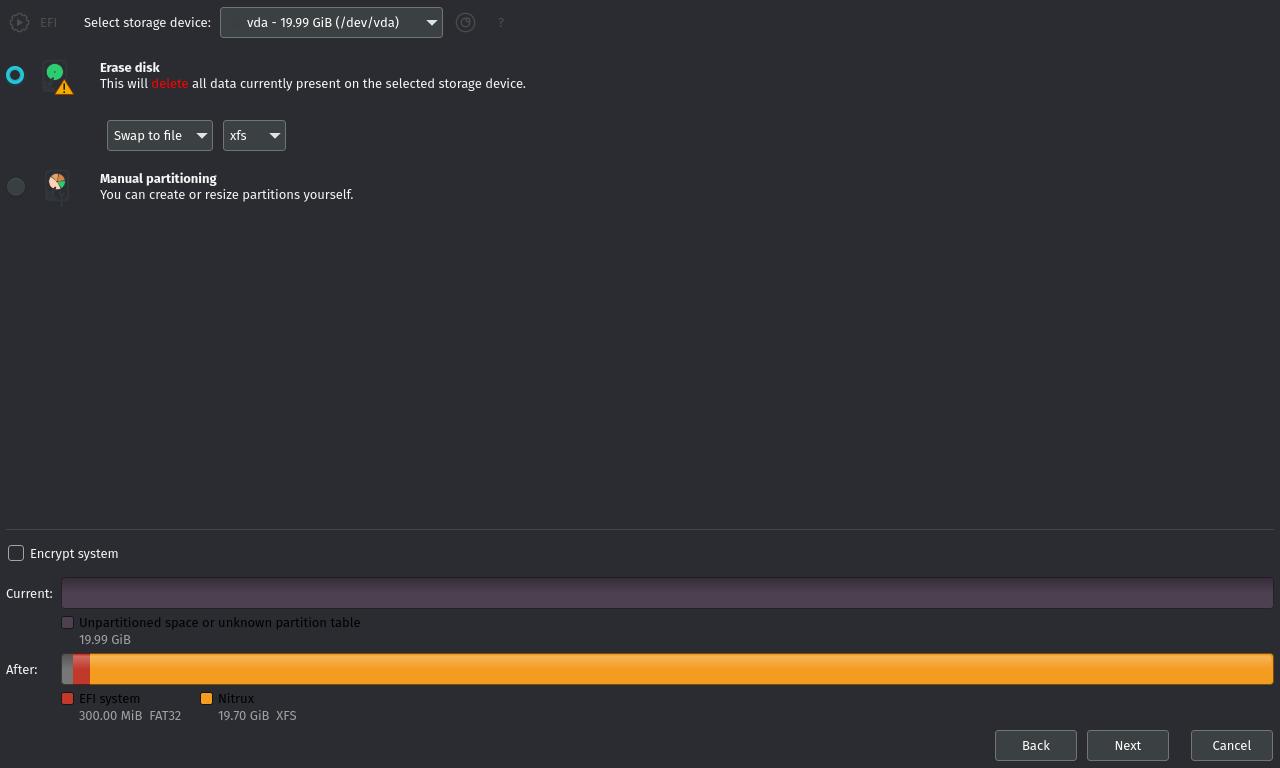
Task: Click the Back button
Action: click(x=1035, y=745)
